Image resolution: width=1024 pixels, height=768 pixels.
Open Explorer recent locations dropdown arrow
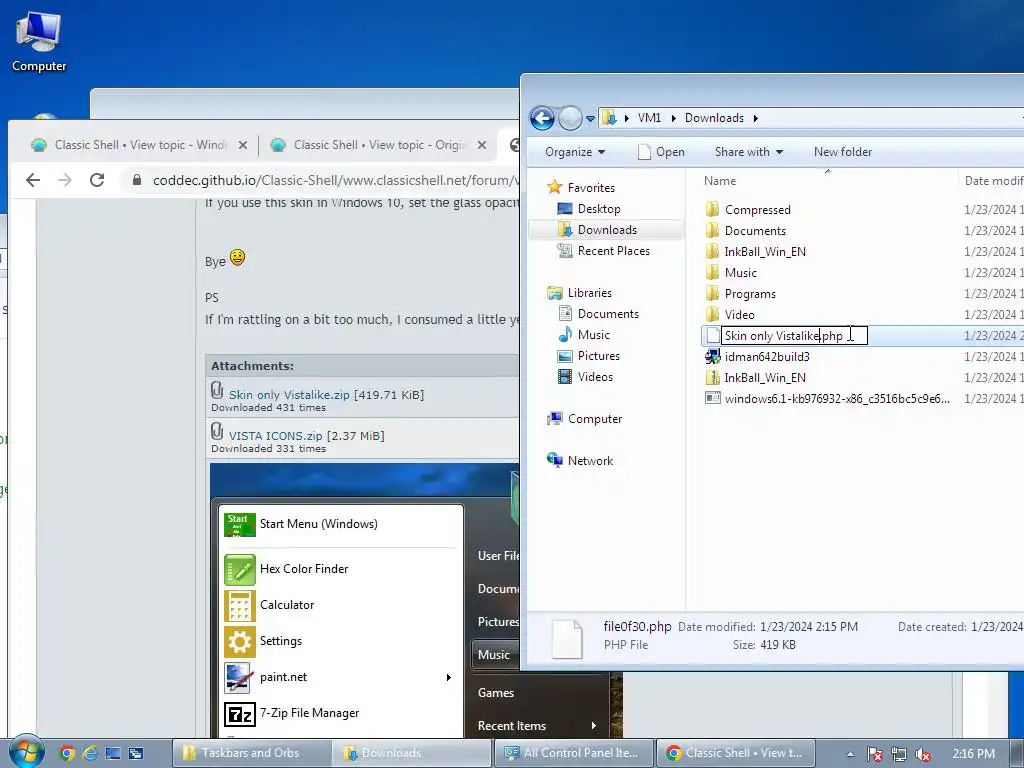590,119
